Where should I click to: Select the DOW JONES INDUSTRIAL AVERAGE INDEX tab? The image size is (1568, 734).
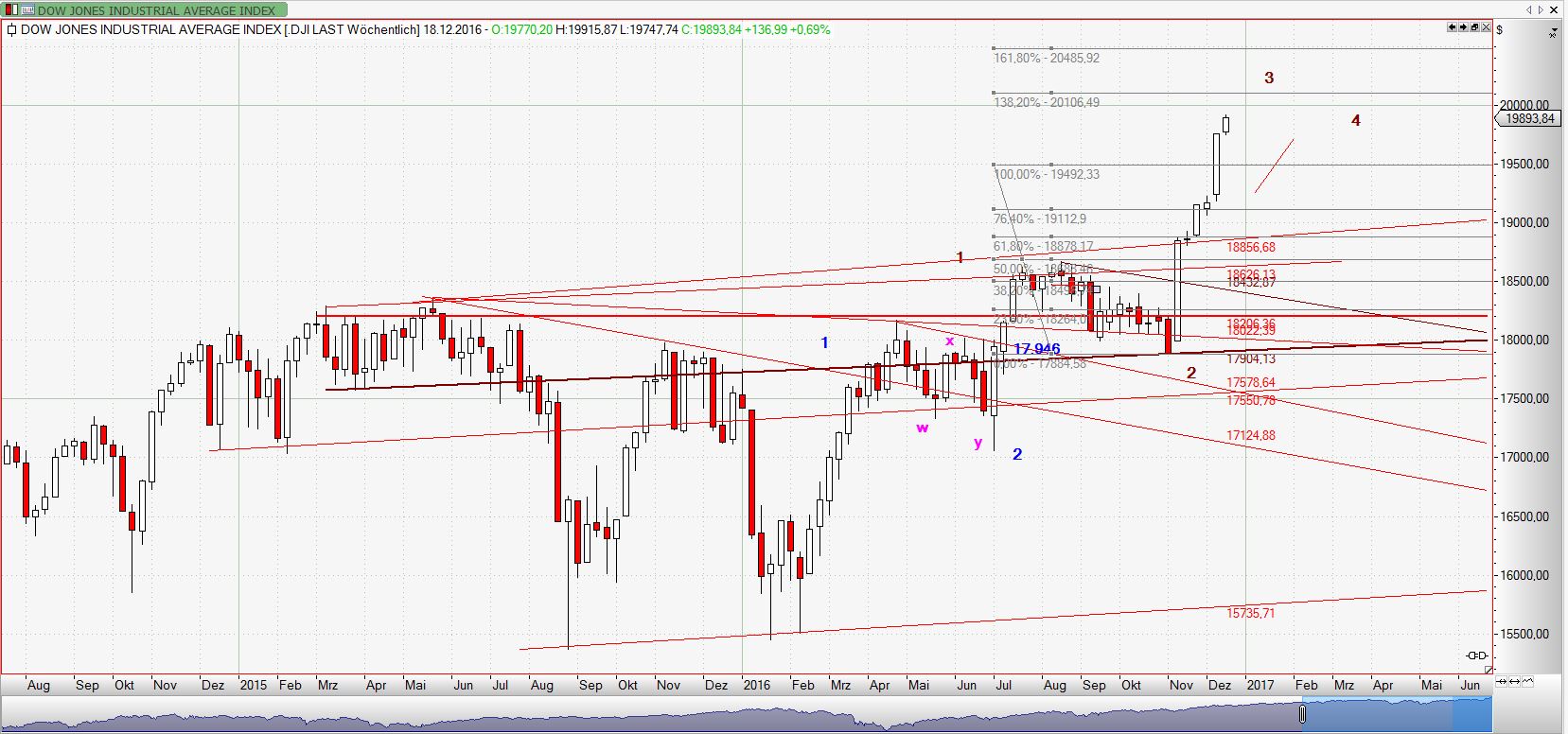pyautogui.click(x=151, y=10)
